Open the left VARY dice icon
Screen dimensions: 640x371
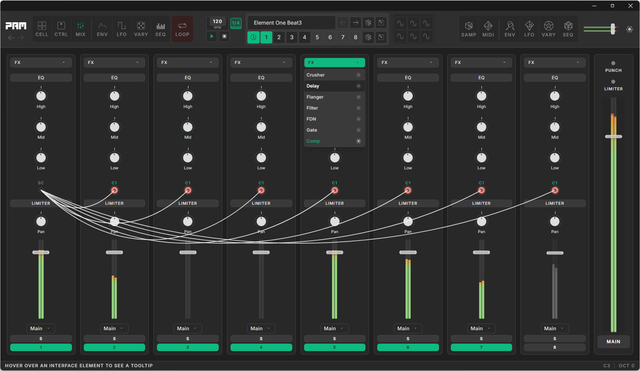pyautogui.click(x=141, y=29)
